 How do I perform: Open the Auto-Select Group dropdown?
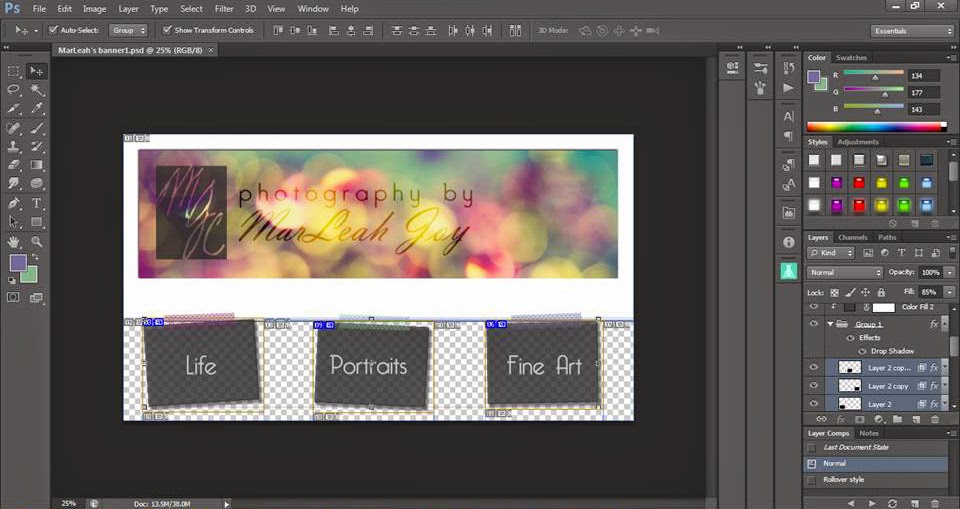tap(129, 30)
